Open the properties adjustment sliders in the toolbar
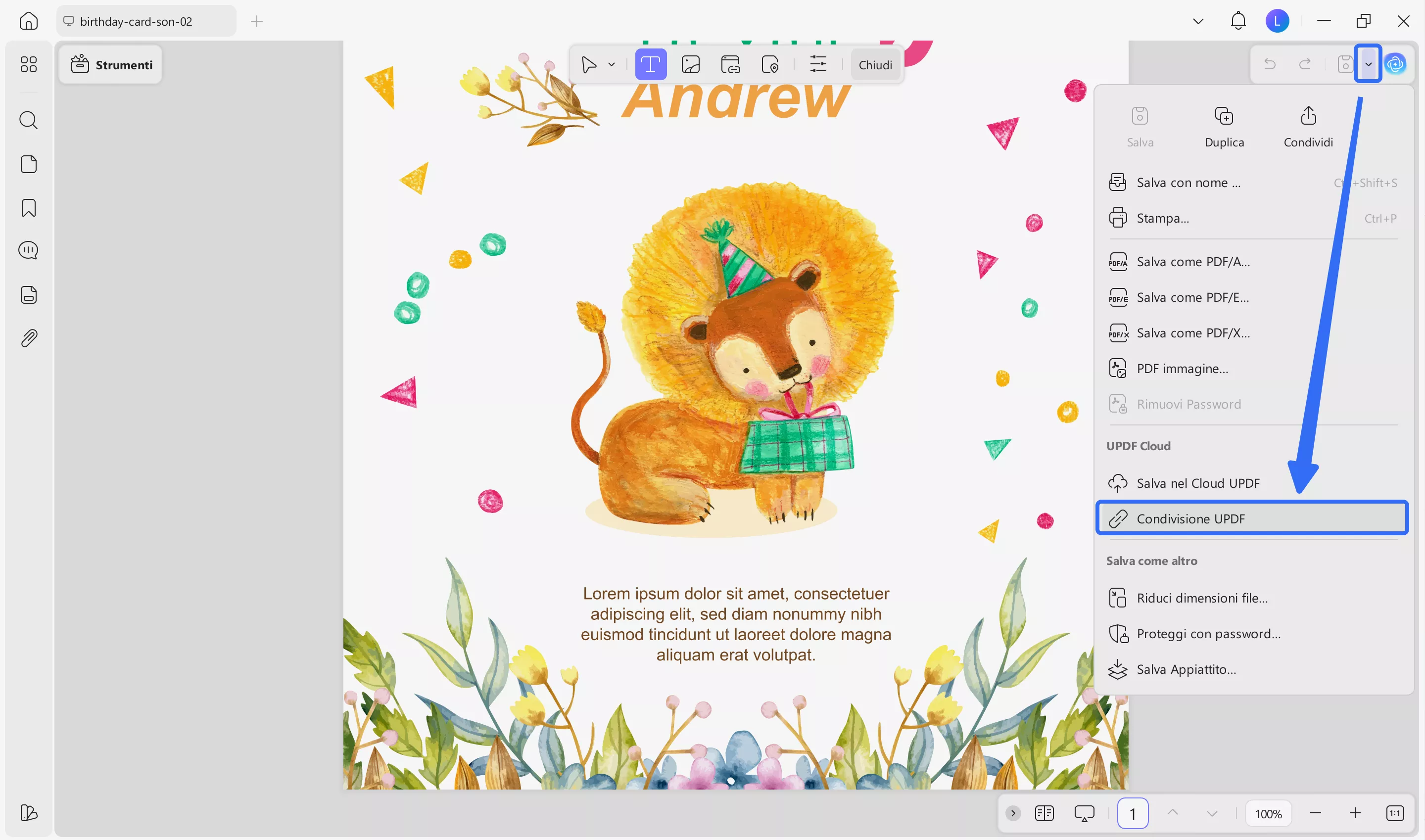The image size is (1425, 840). (818, 64)
